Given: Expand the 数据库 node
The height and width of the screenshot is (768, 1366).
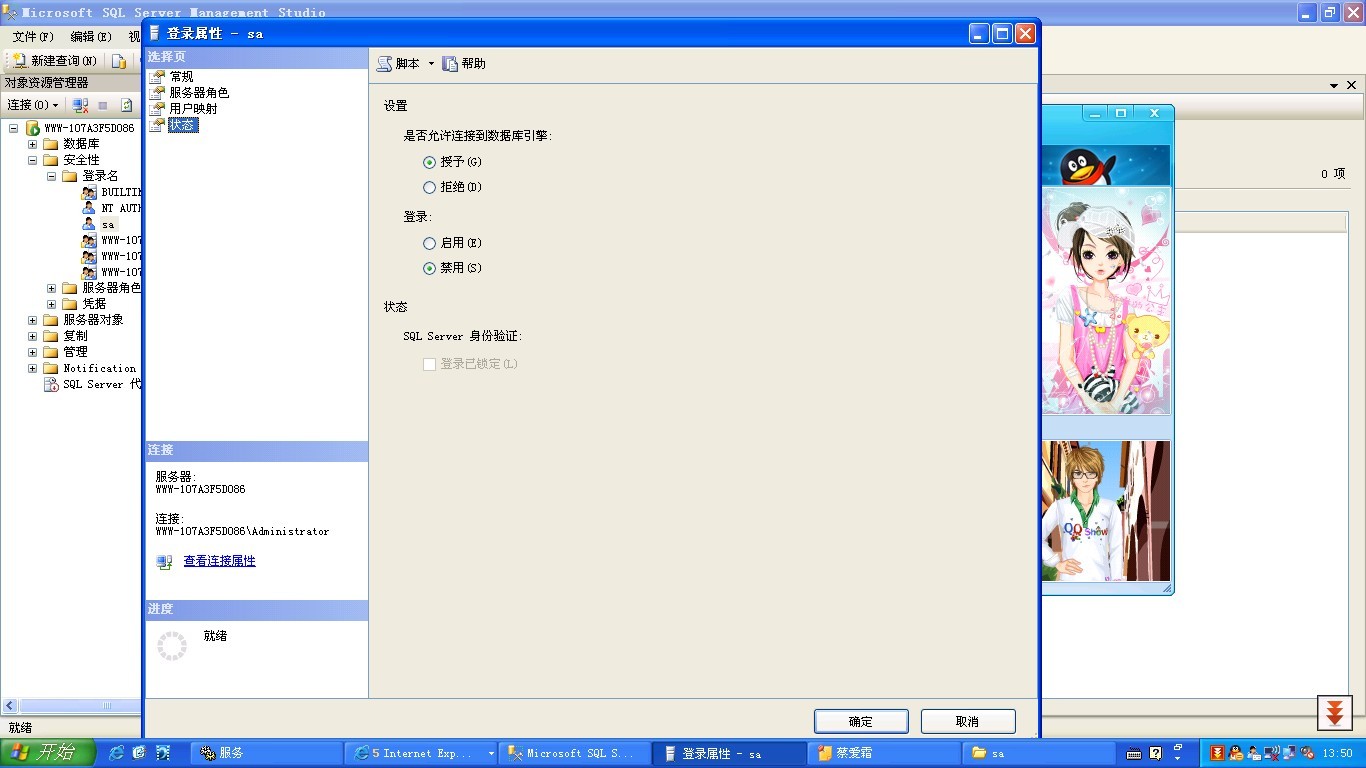Looking at the screenshot, I should [33, 144].
